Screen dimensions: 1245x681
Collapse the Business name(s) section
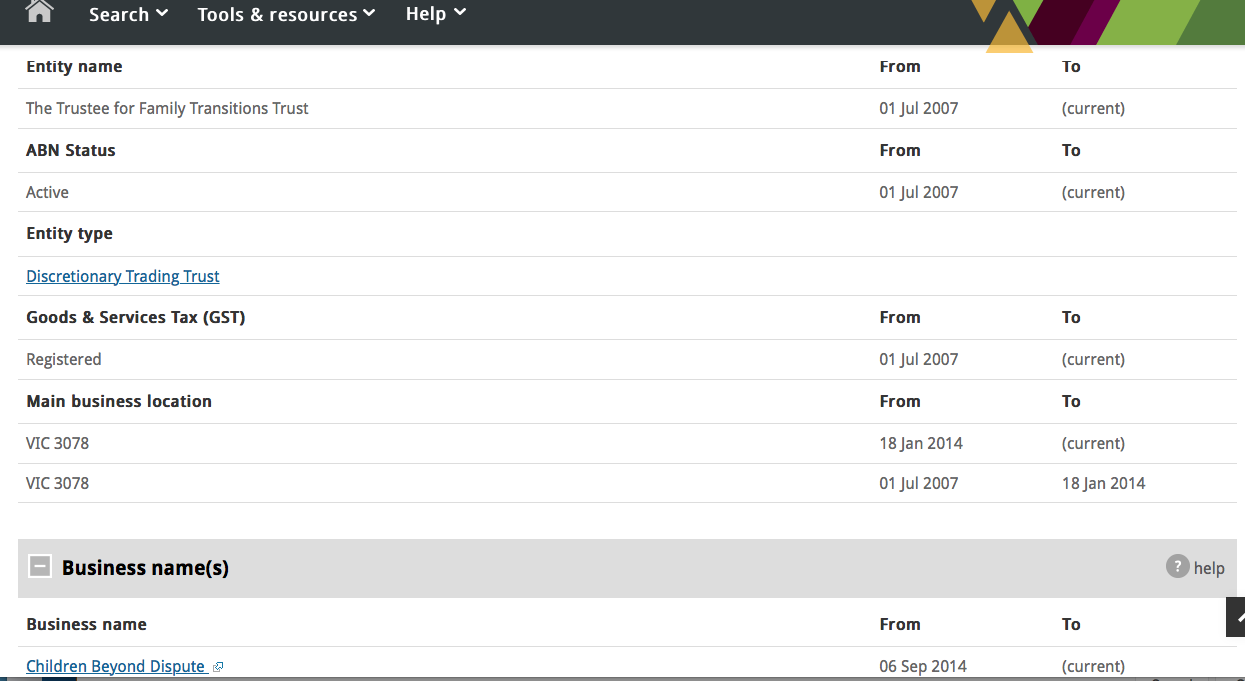pyautogui.click(x=40, y=567)
